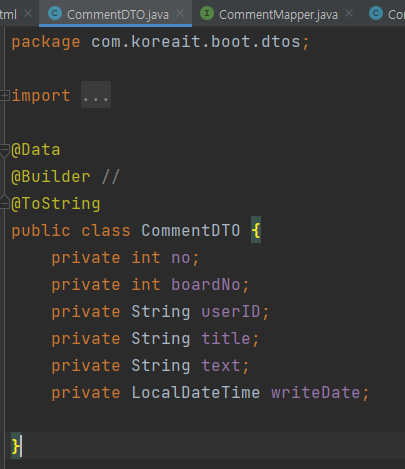Image resolution: width=405 pixels, height=469 pixels.
Task: Click the class name CommentDTO
Action: pyautogui.click(x=191, y=230)
